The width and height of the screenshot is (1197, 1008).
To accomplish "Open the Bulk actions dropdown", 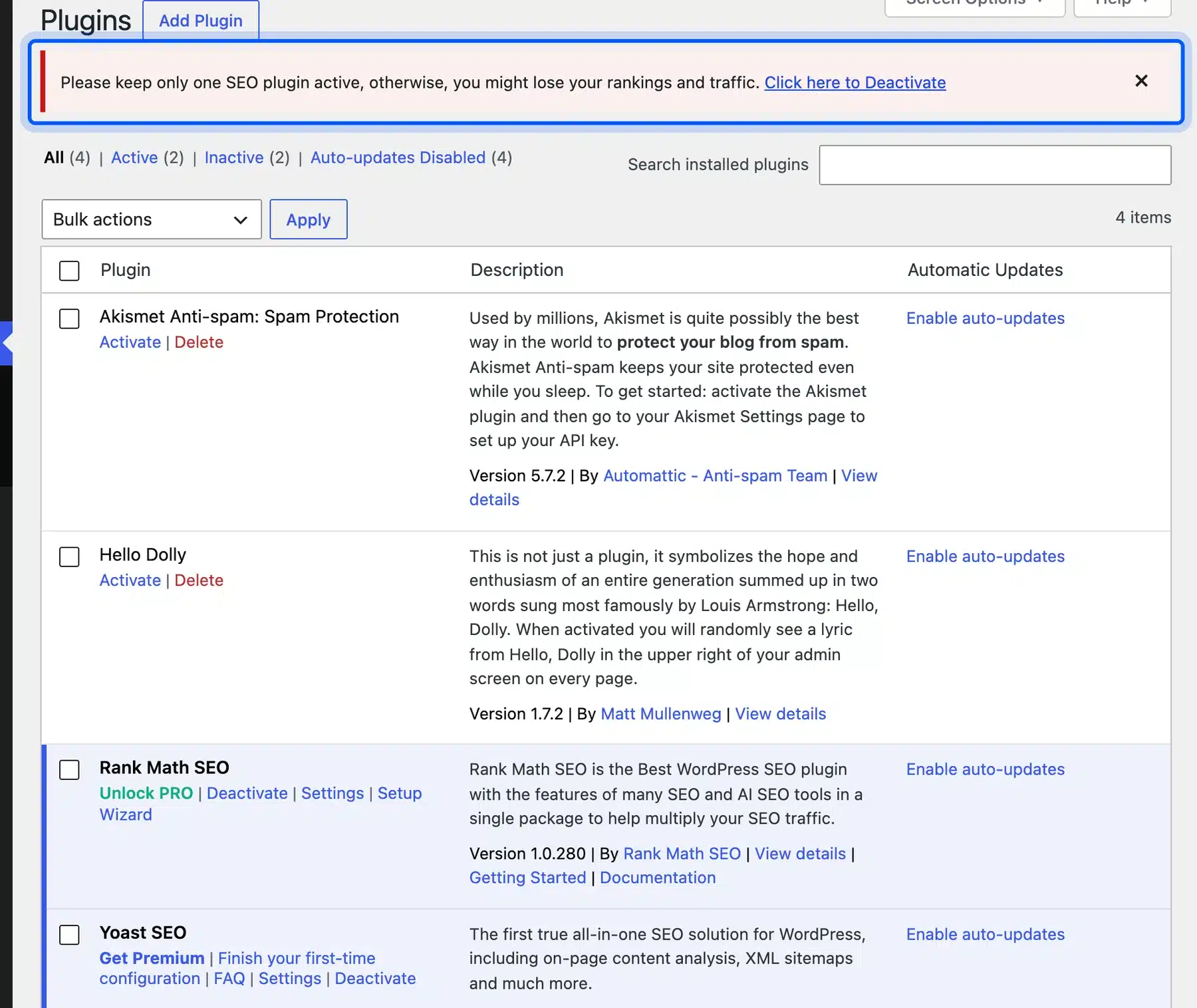I will [152, 219].
